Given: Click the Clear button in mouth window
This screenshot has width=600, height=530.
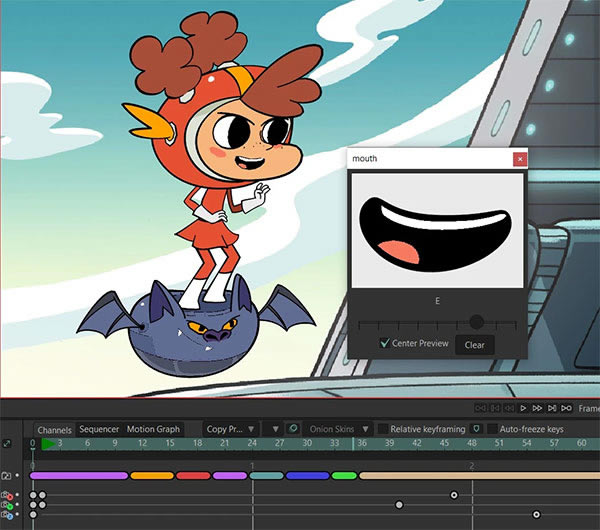Looking at the screenshot, I should click(474, 345).
